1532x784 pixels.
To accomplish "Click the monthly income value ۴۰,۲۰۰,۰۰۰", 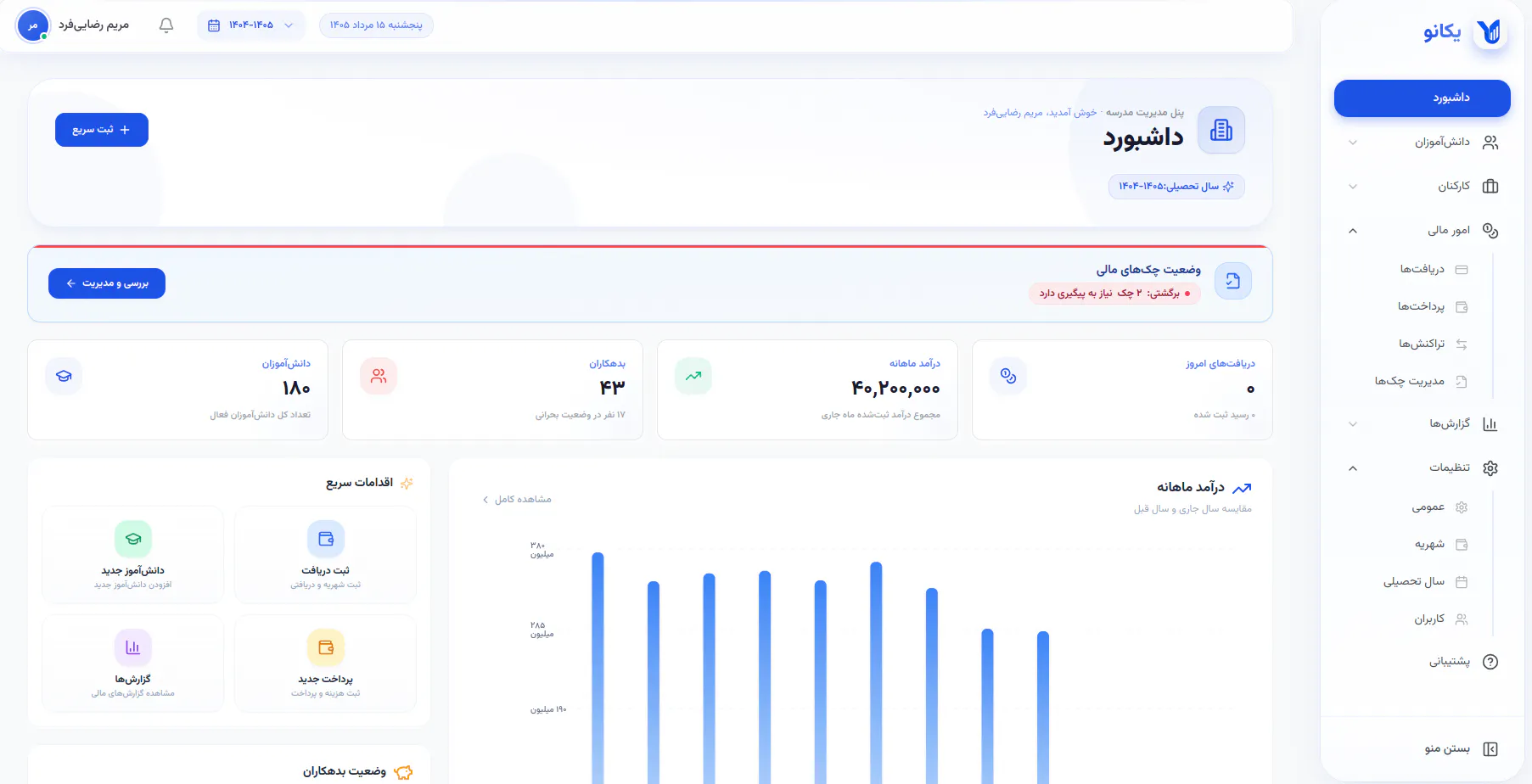I will click(895, 389).
